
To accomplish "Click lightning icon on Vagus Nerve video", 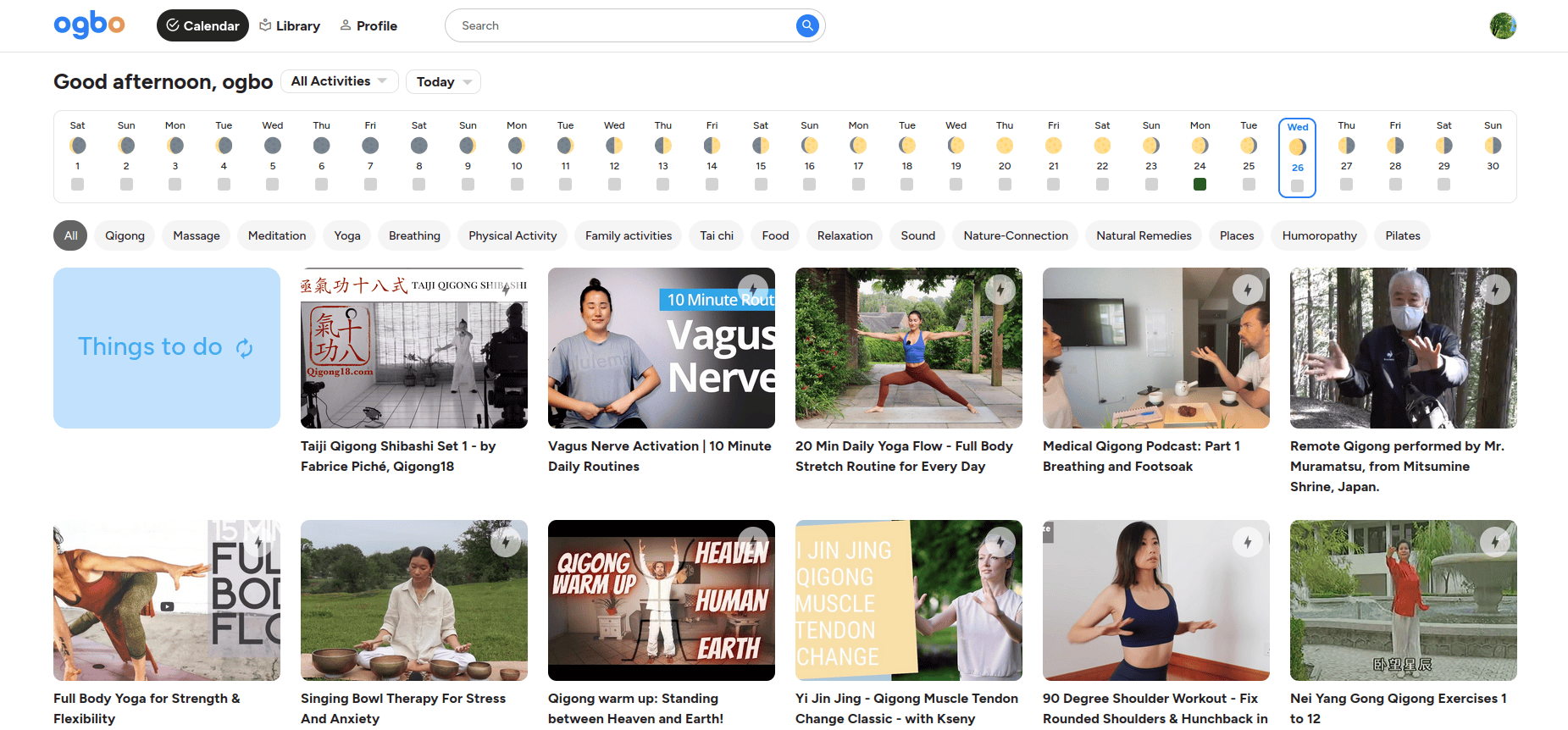I will pos(752,289).
